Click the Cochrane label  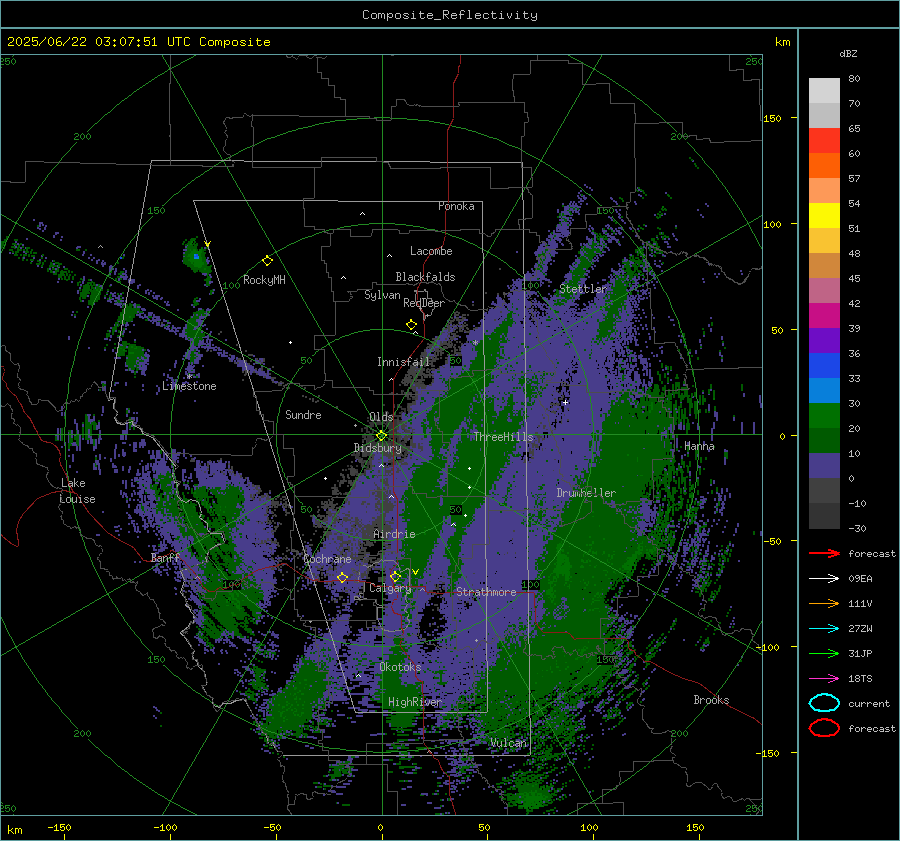click(x=327, y=559)
